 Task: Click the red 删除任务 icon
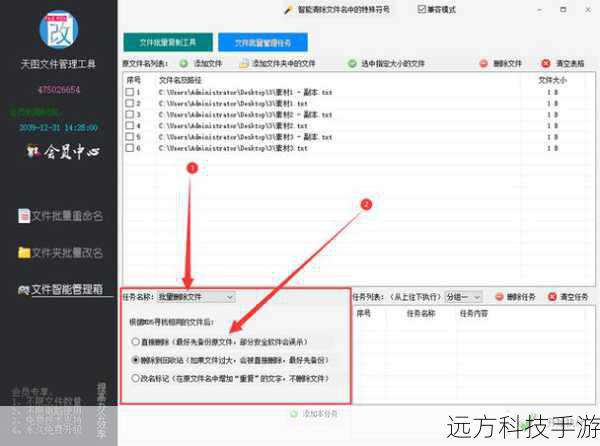499,297
